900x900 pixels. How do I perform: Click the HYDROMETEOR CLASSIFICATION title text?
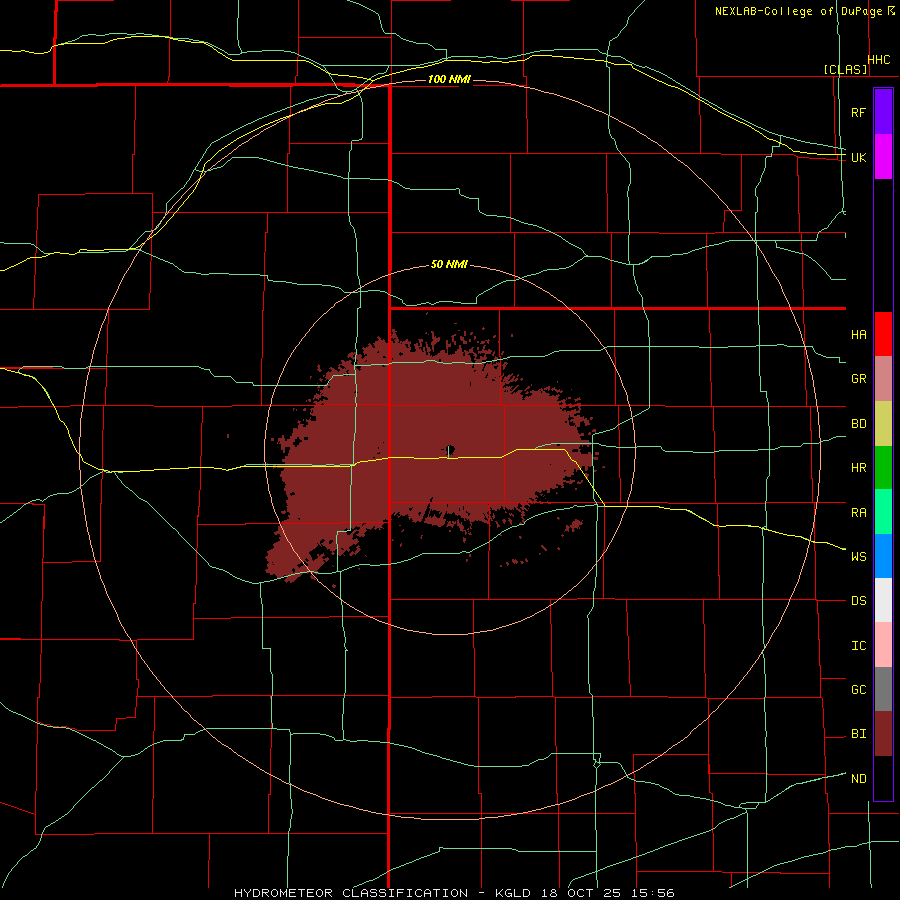point(351,893)
